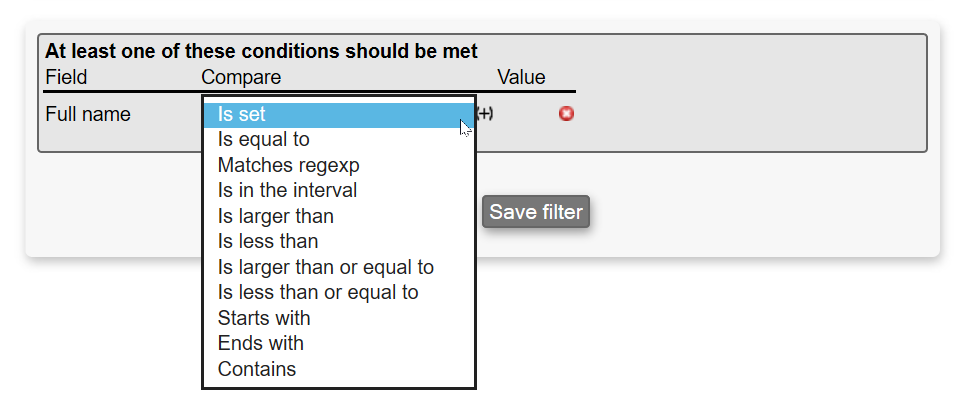The image size is (963, 417).
Task: Click the (+) add condition icon
Action: click(x=485, y=114)
